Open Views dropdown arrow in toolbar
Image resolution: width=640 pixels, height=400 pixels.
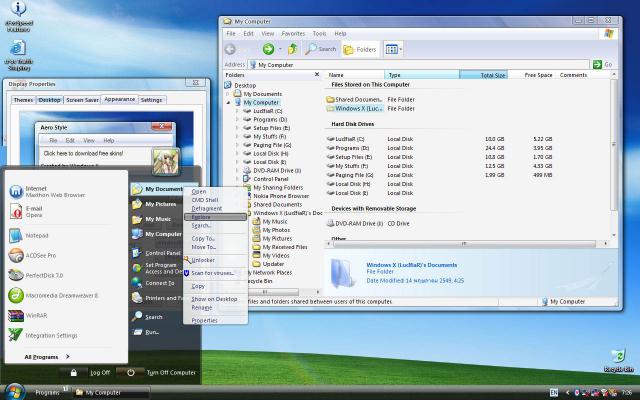[x=401, y=49]
